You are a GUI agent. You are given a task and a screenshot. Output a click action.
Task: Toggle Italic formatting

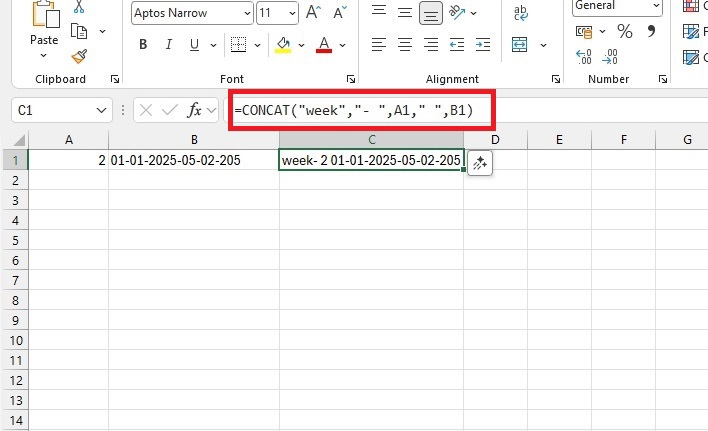click(168, 44)
